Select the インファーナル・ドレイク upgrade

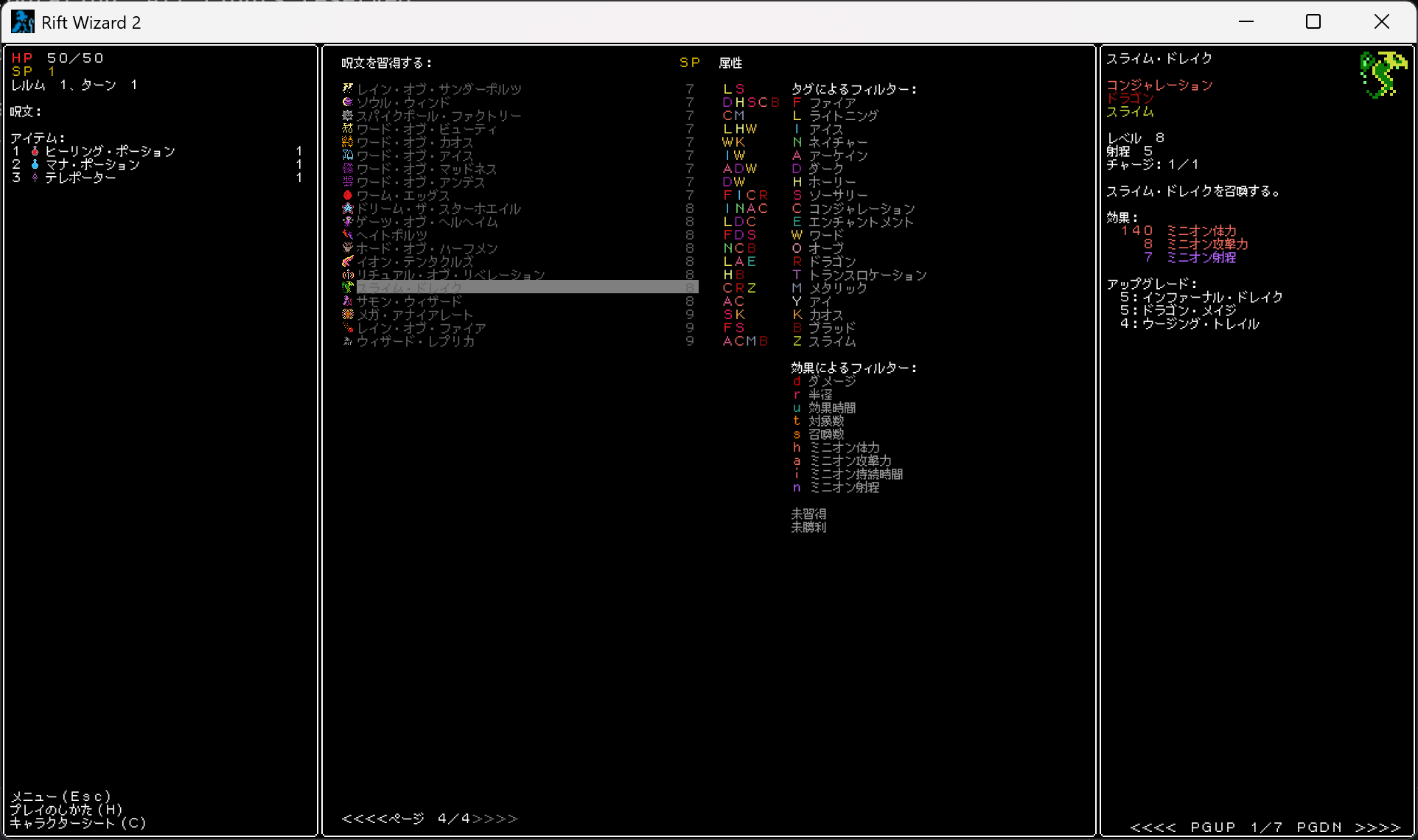1212,297
